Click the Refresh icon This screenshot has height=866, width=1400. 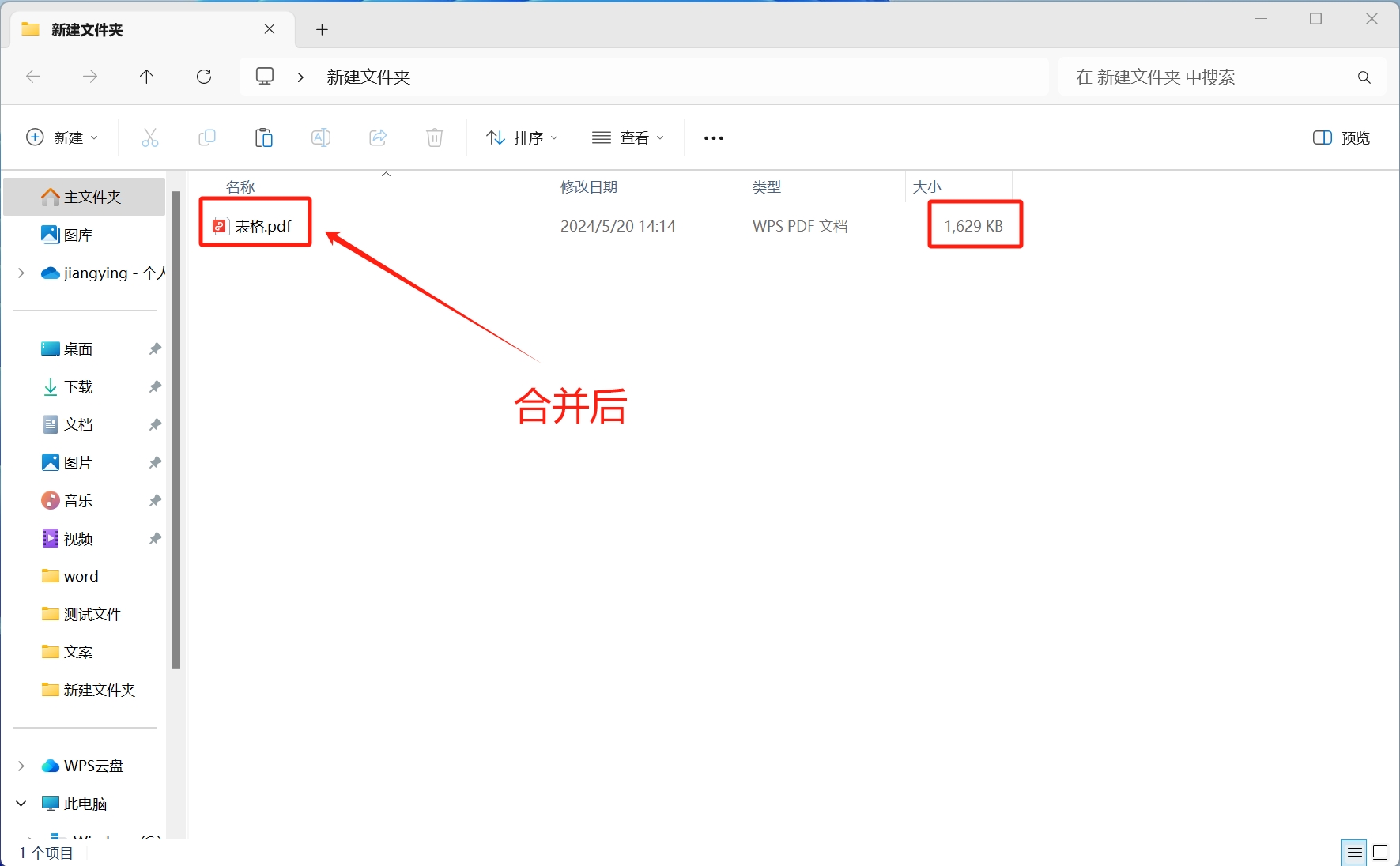204,76
